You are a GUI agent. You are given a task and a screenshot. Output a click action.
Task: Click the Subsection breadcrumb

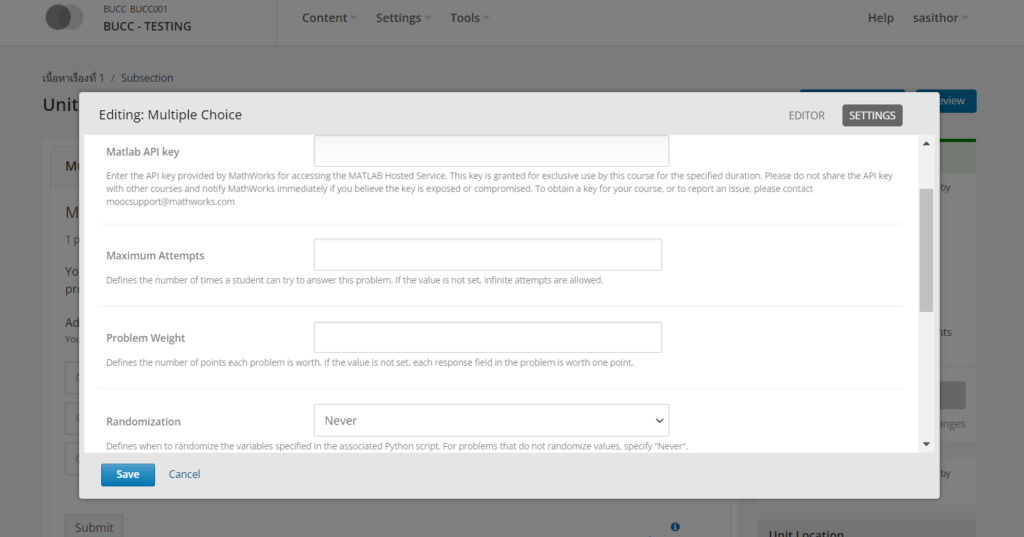coord(147,78)
